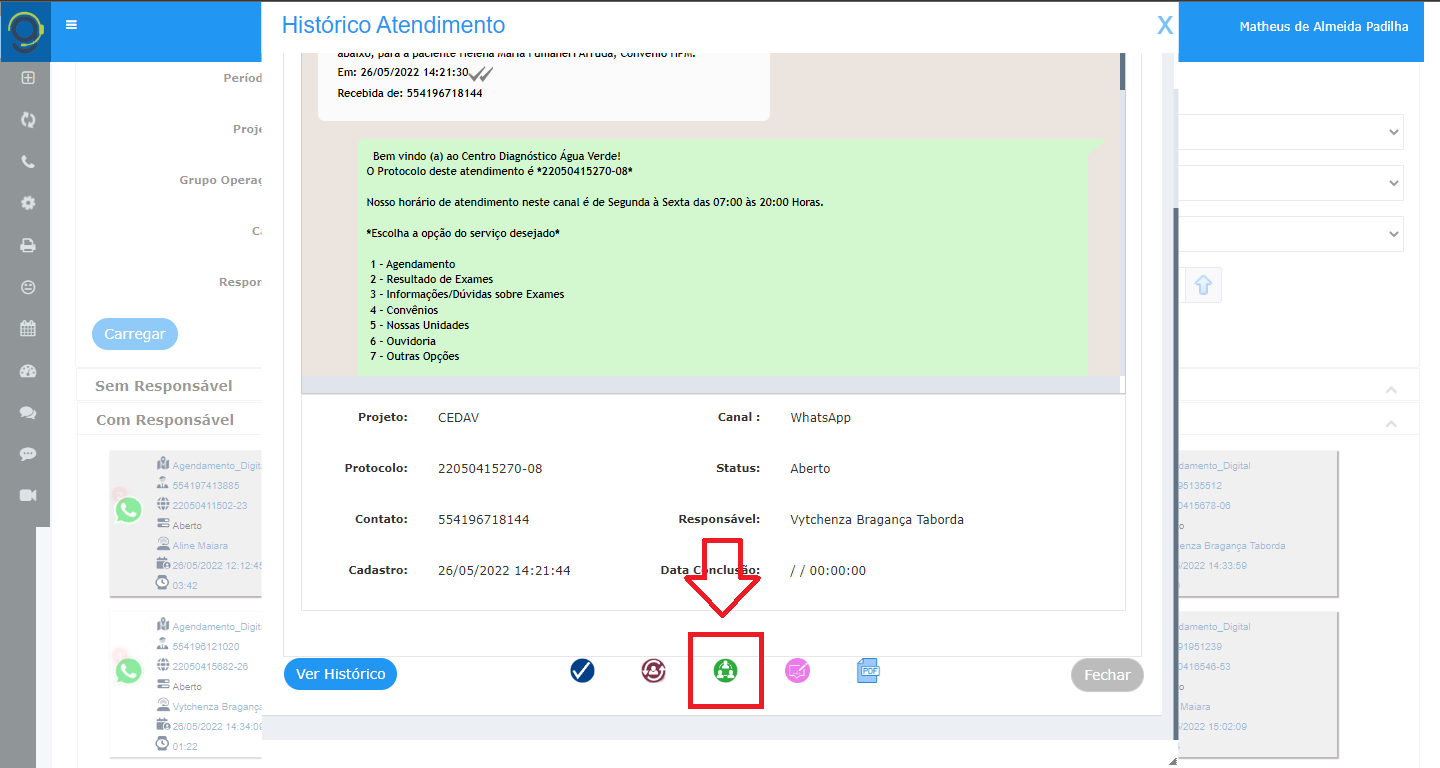Open the second dropdown on the right

tap(1290, 183)
